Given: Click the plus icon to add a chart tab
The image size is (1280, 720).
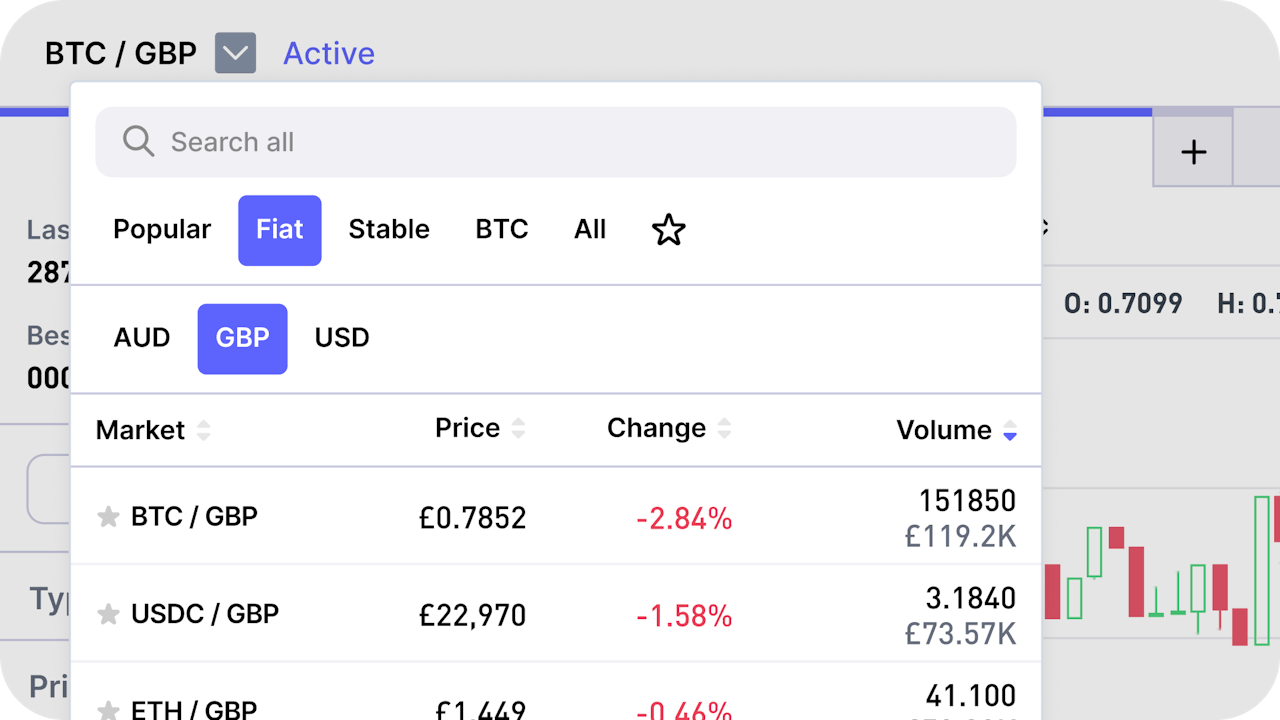Looking at the screenshot, I should pos(1193,152).
